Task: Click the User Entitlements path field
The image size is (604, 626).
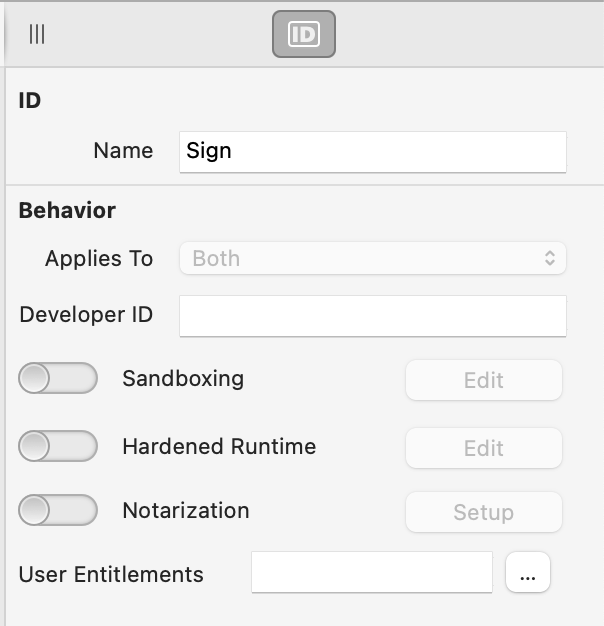Action: tap(372, 572)
